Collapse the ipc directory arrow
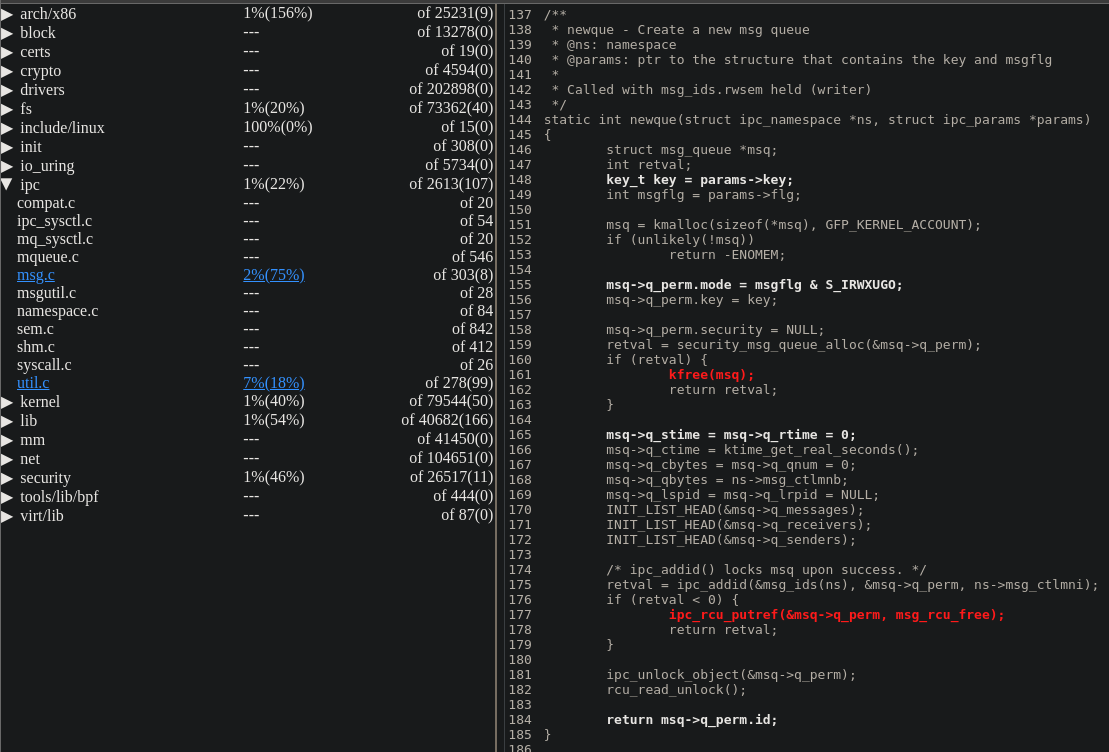Viewport: 1109px width, 752px height. point(7,185)
